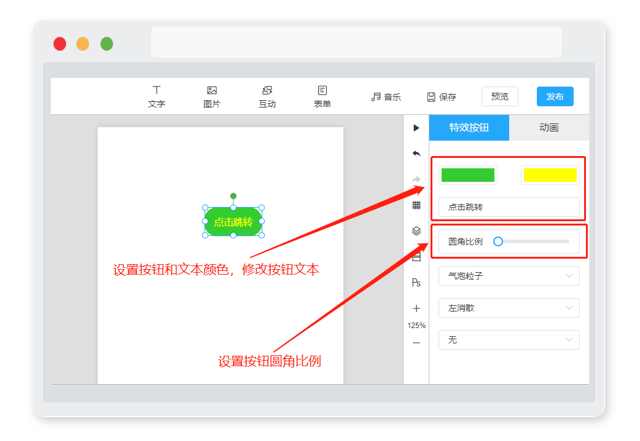
Task: Open the 互动 interaction tool
Action: pos(267,97)
